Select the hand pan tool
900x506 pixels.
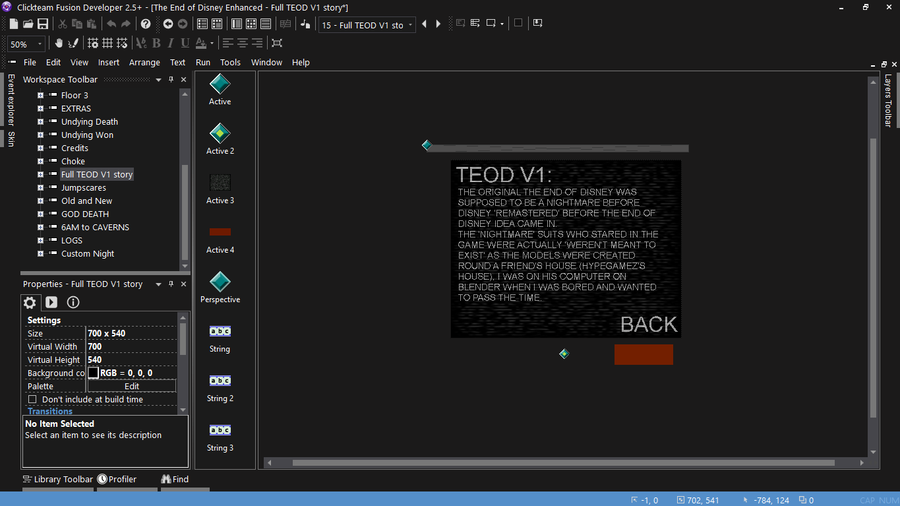pyautogui.click(x=59, y=43)
